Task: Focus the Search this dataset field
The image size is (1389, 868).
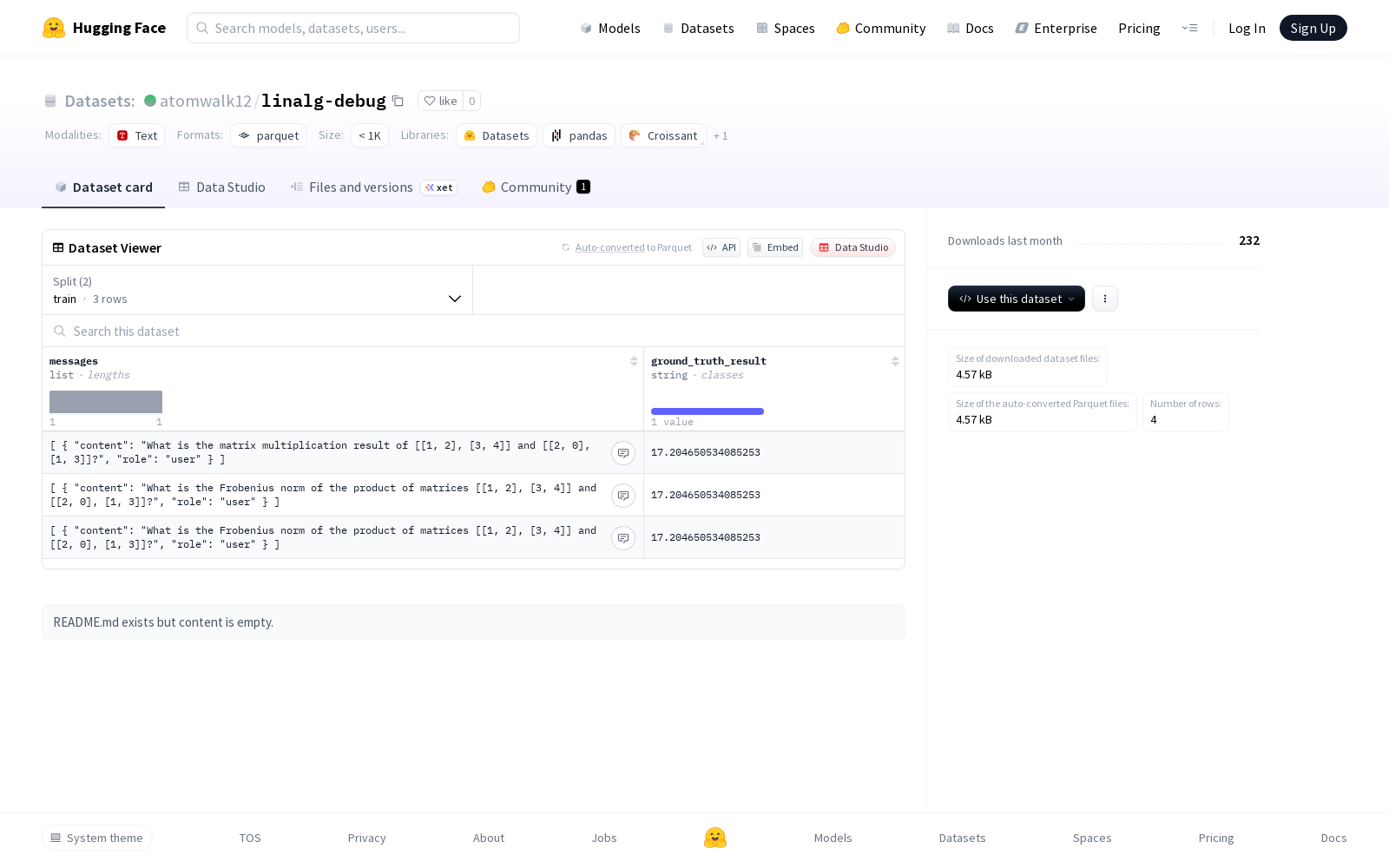Action: tap(473, 332)
